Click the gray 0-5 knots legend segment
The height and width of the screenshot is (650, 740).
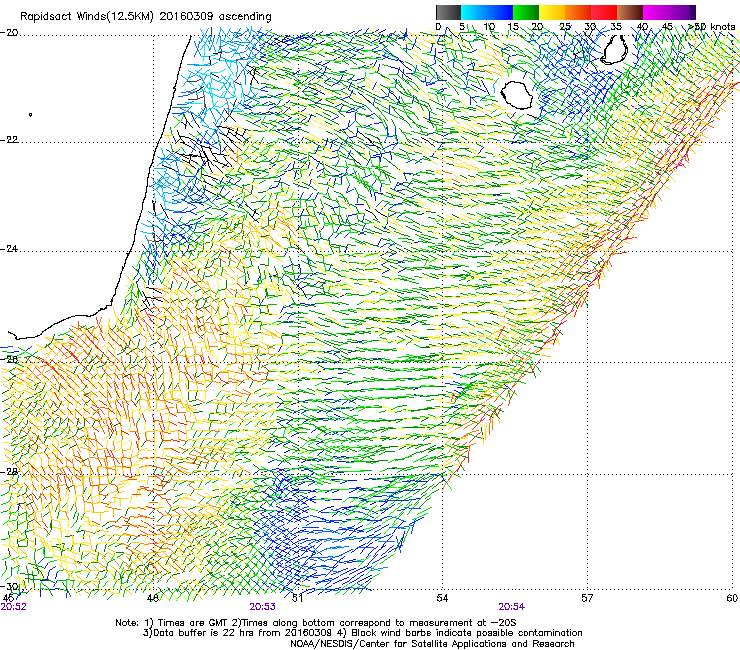(x=448, y=12)
